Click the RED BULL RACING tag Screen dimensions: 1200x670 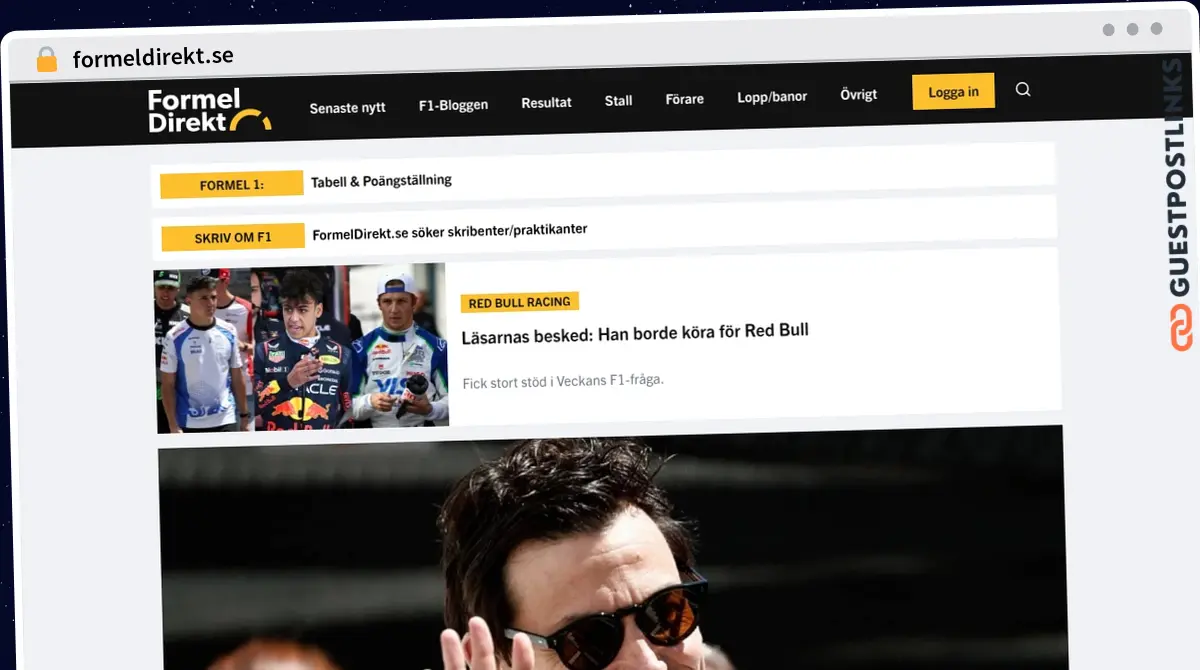click(519, 302)
